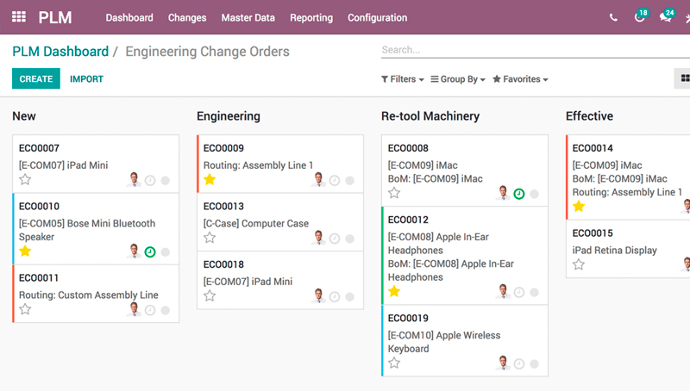Click the CREATE button
Viewport: 690px width, 391px height.
pos(36,79)
